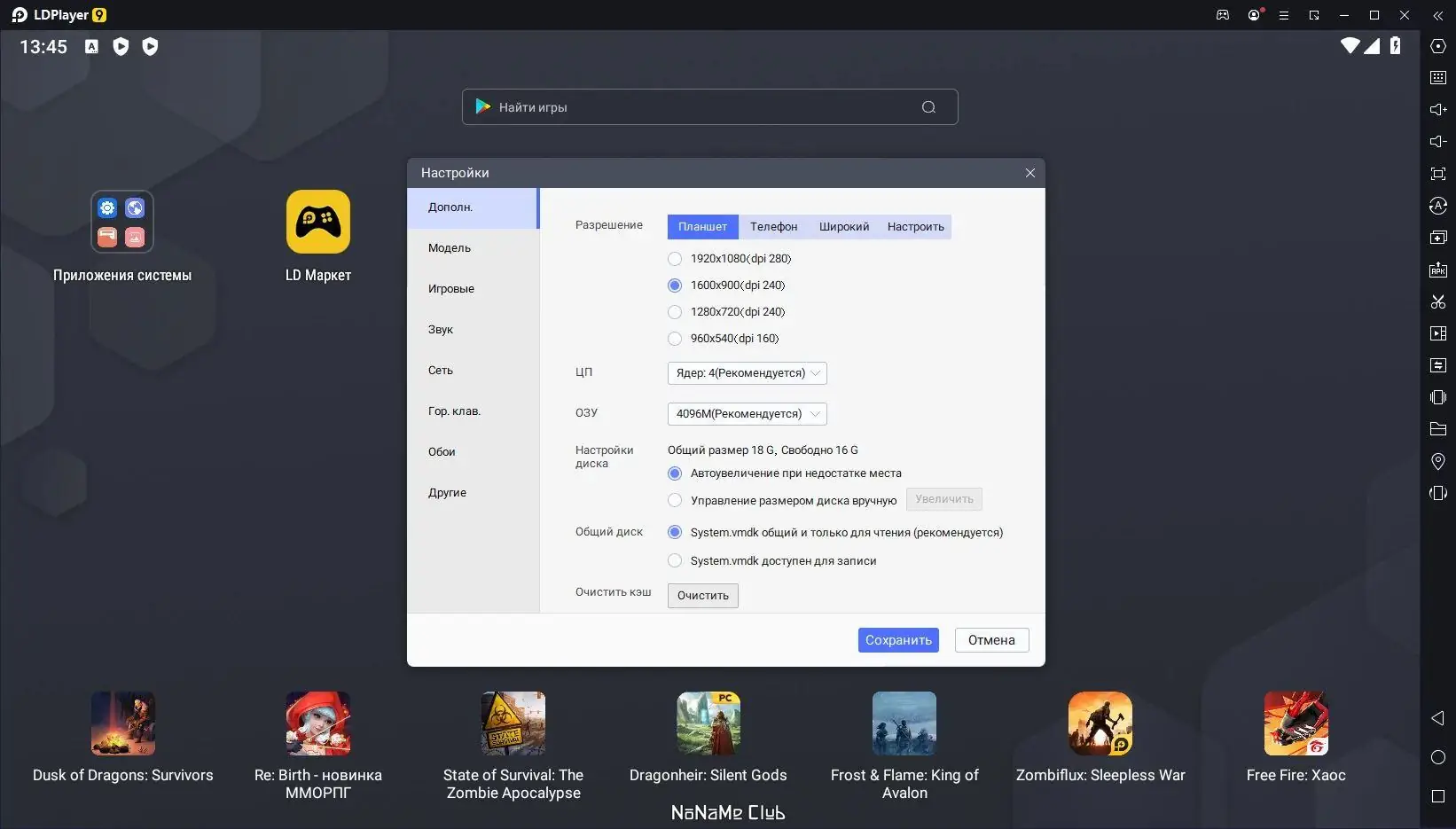Tap the Android home circle button
This screenshot has height=829, width=1456.
coord(1438,757)
